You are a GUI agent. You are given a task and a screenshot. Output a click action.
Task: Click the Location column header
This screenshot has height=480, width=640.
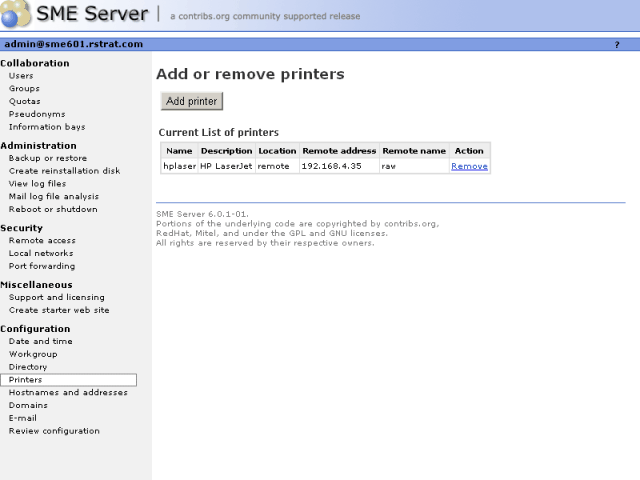pos(278,151)
